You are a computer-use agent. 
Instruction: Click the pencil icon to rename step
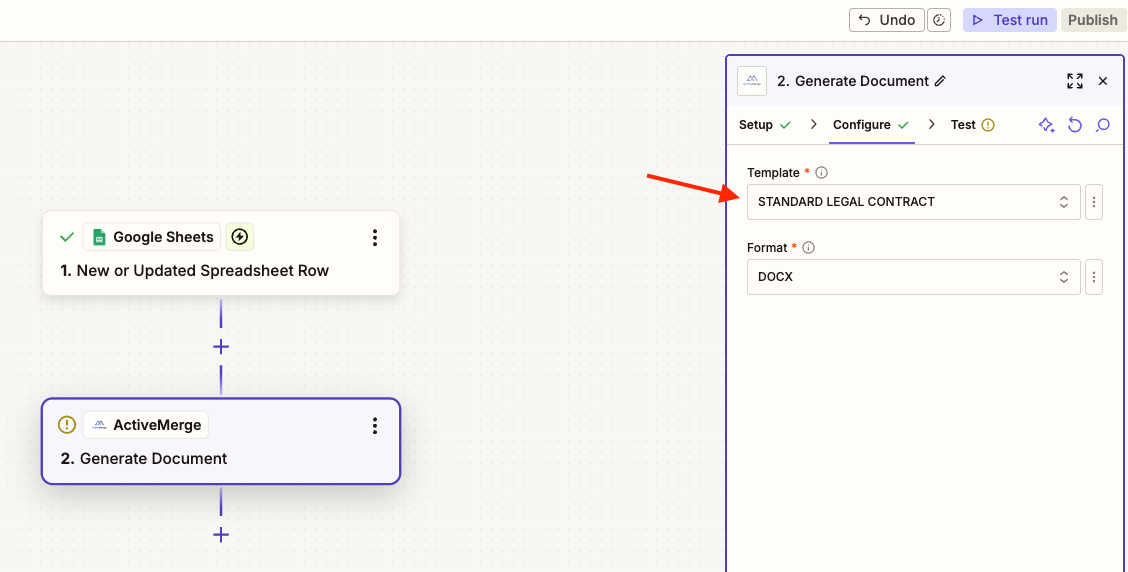click(940, 81)
